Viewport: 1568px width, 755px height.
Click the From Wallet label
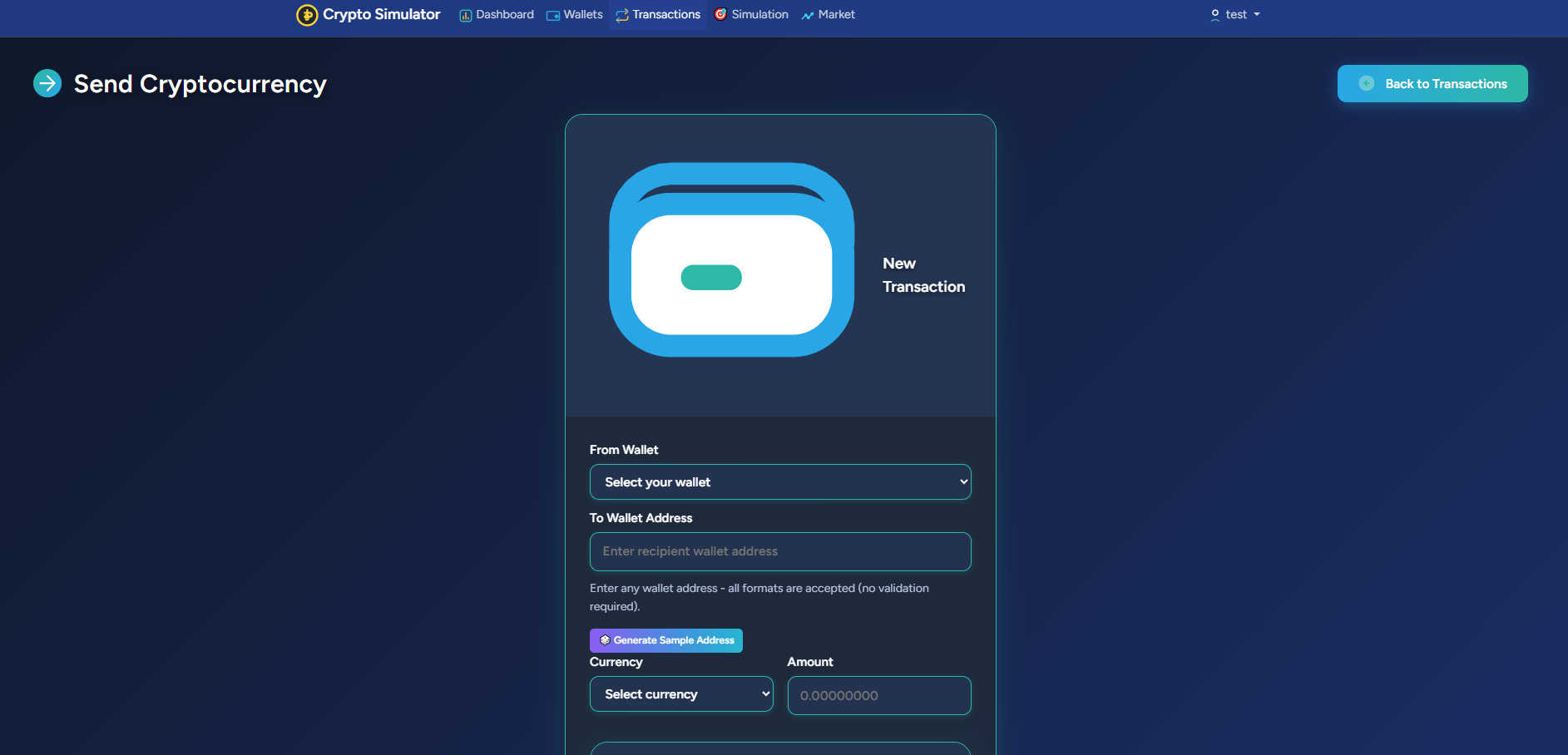point(624,450)
